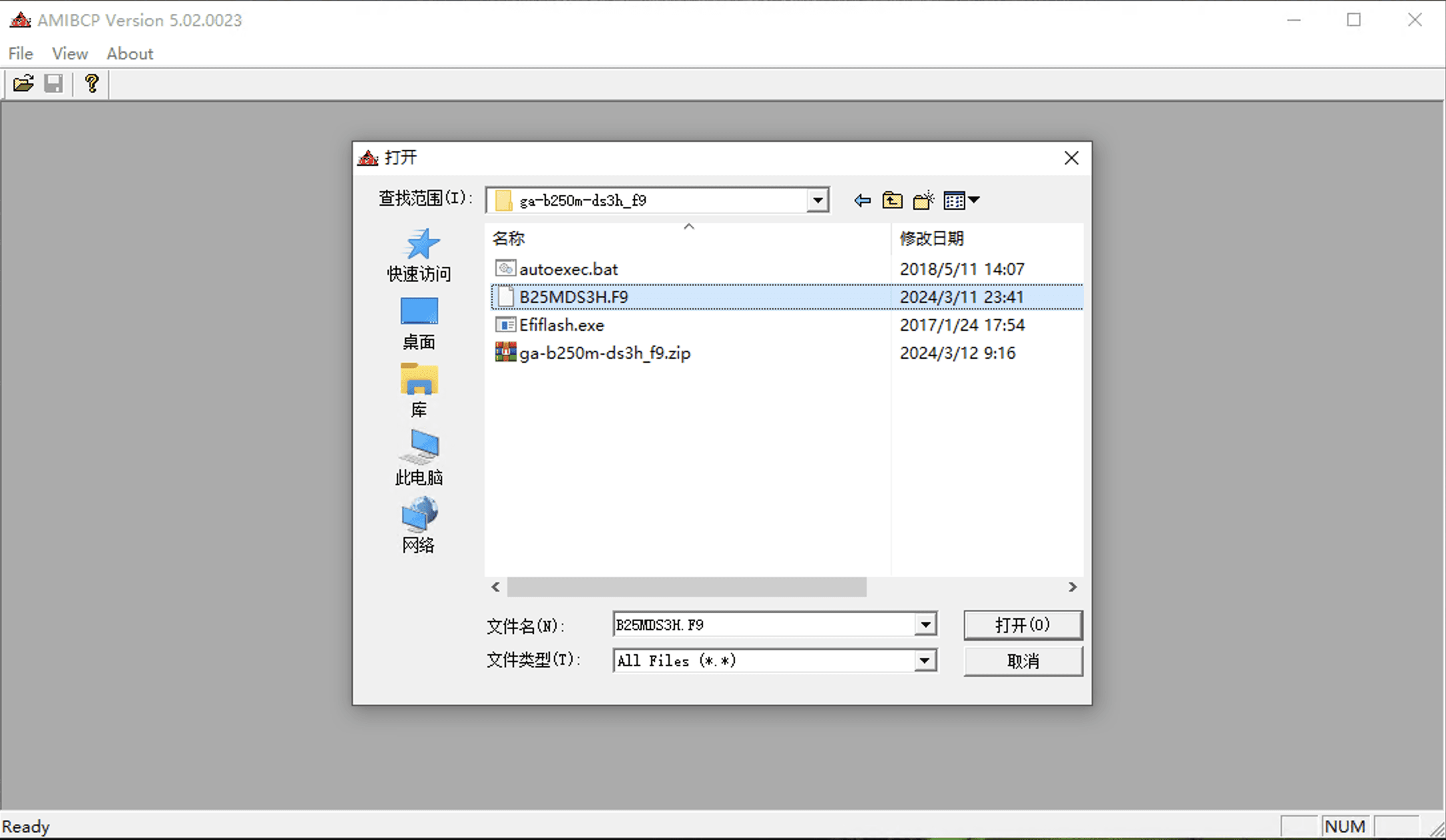Open the view menu dropdown arrow
The image size is (1446, 840).
(x=975, y=200)
